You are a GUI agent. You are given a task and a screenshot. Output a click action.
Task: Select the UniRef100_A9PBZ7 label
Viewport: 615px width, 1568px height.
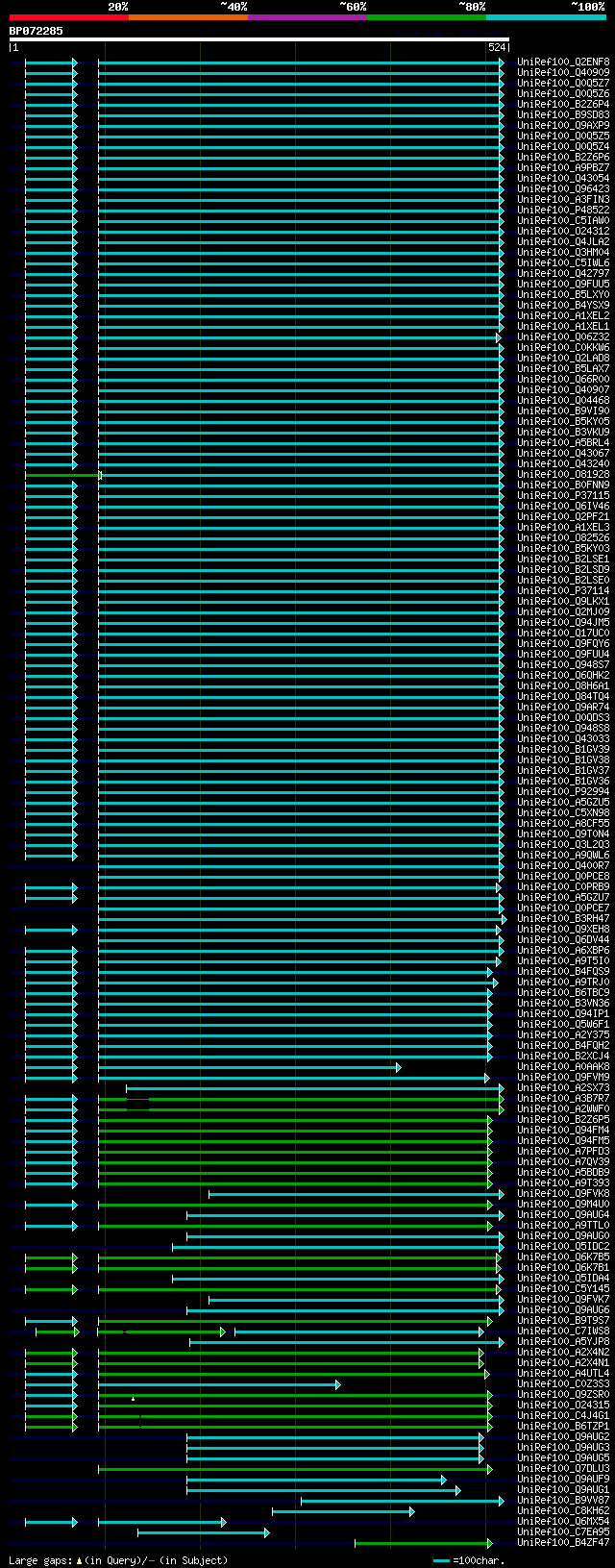click(x=563, y=167)
